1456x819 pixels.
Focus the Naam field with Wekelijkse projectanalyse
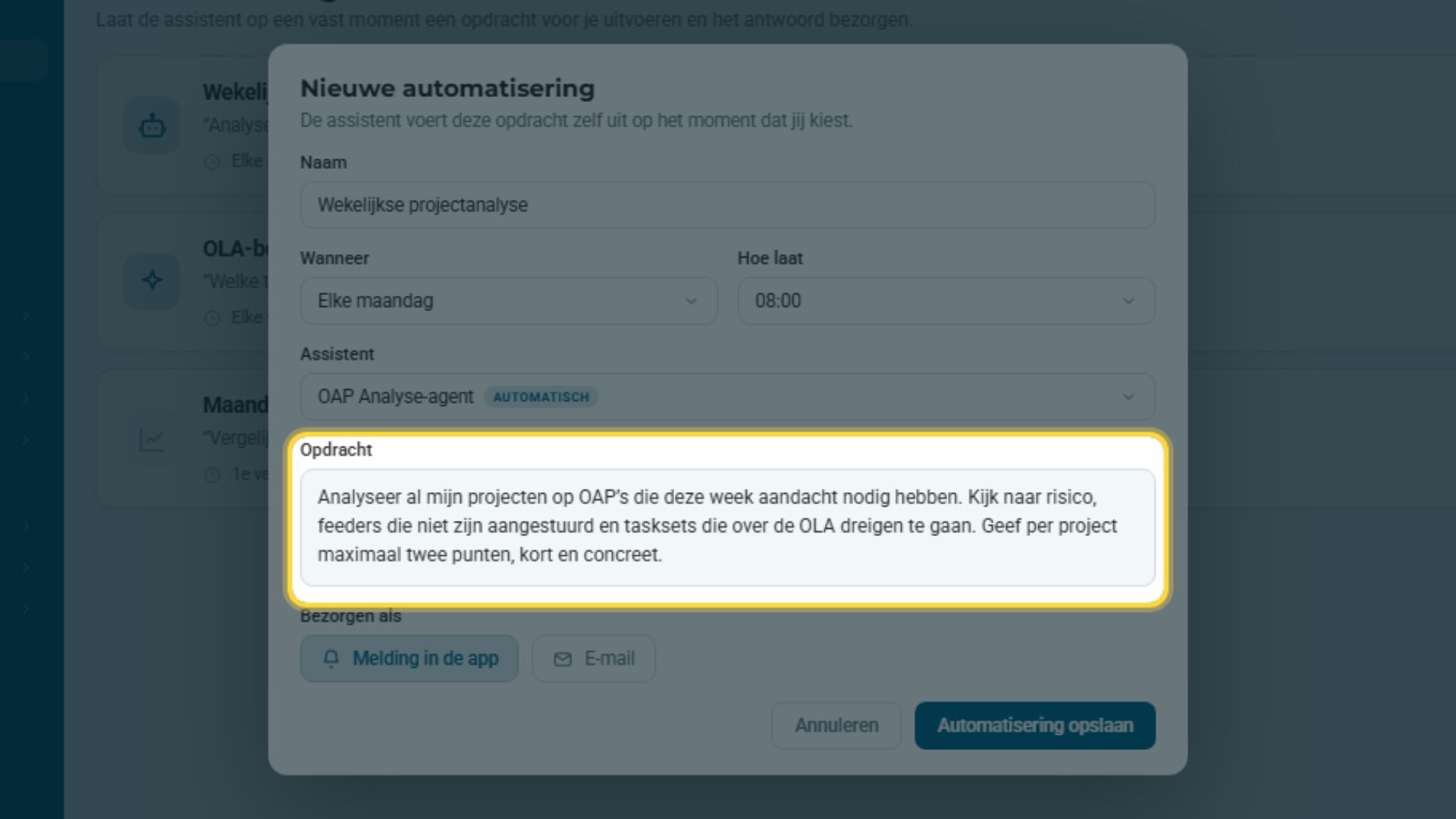[728, 205]
